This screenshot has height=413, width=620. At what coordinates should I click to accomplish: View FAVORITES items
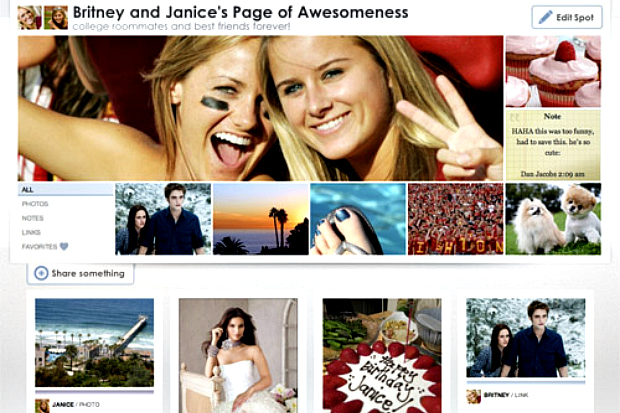[x=40, y=246]
